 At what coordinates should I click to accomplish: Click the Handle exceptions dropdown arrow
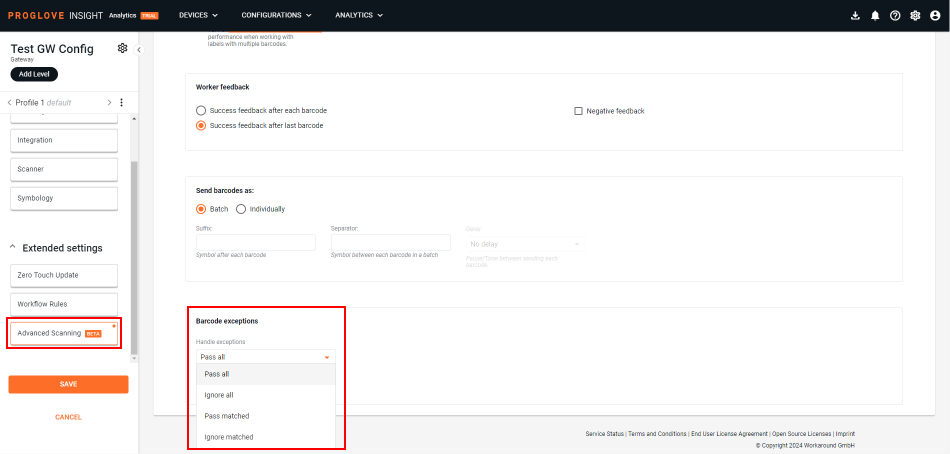(x=327, y=357)
